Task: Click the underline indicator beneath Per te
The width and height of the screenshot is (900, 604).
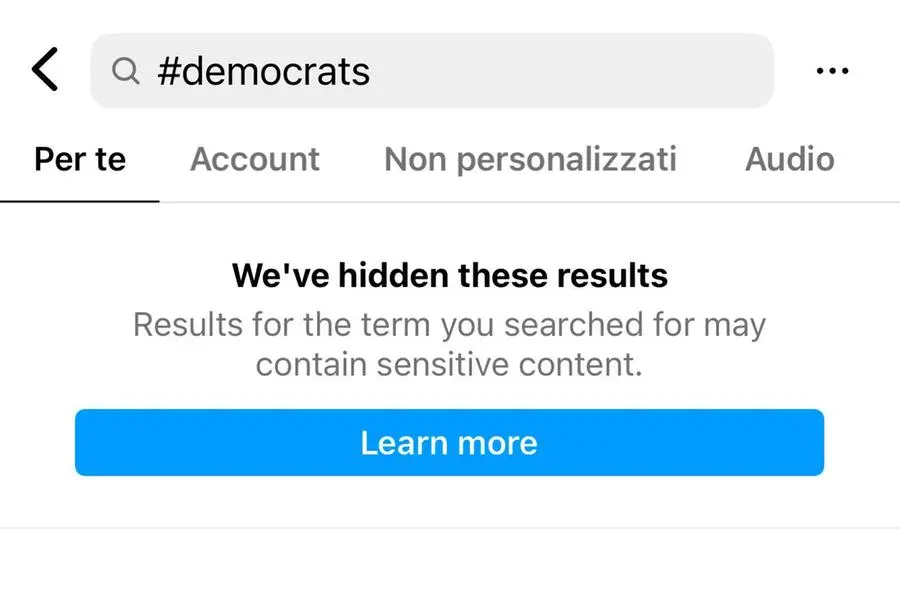Action: pos(80,200)
